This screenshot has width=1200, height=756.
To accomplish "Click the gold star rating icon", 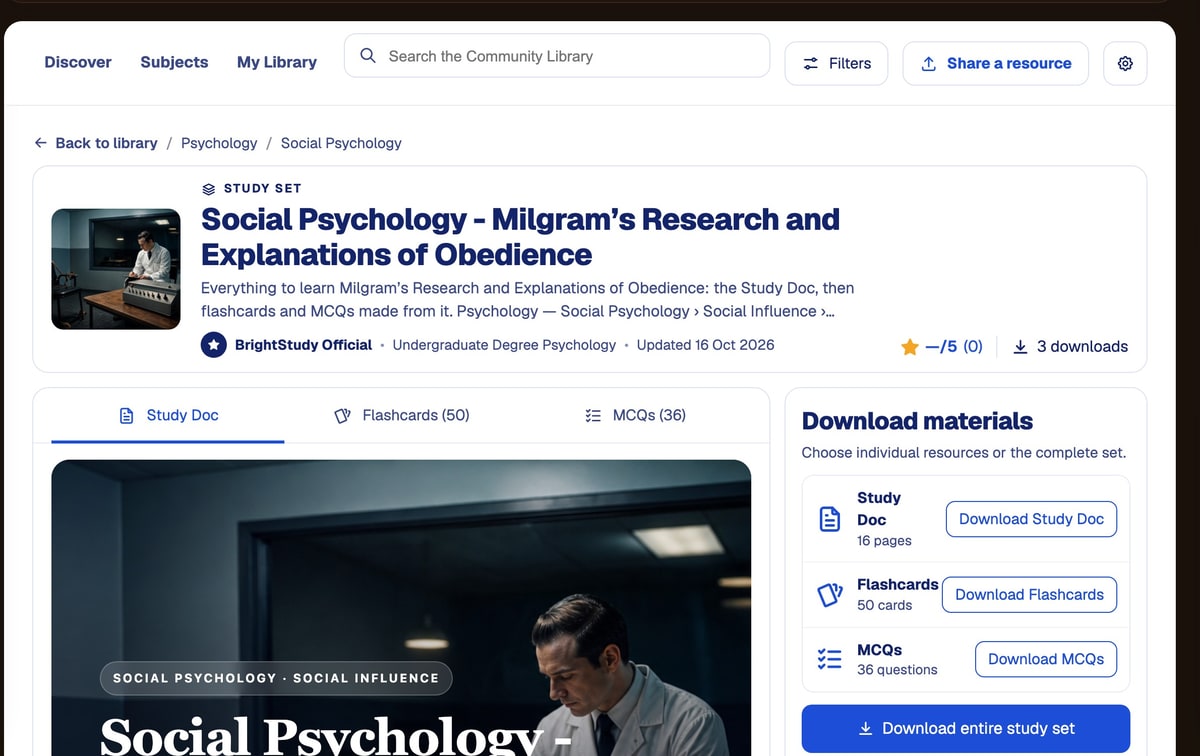I will pos(909,347).
